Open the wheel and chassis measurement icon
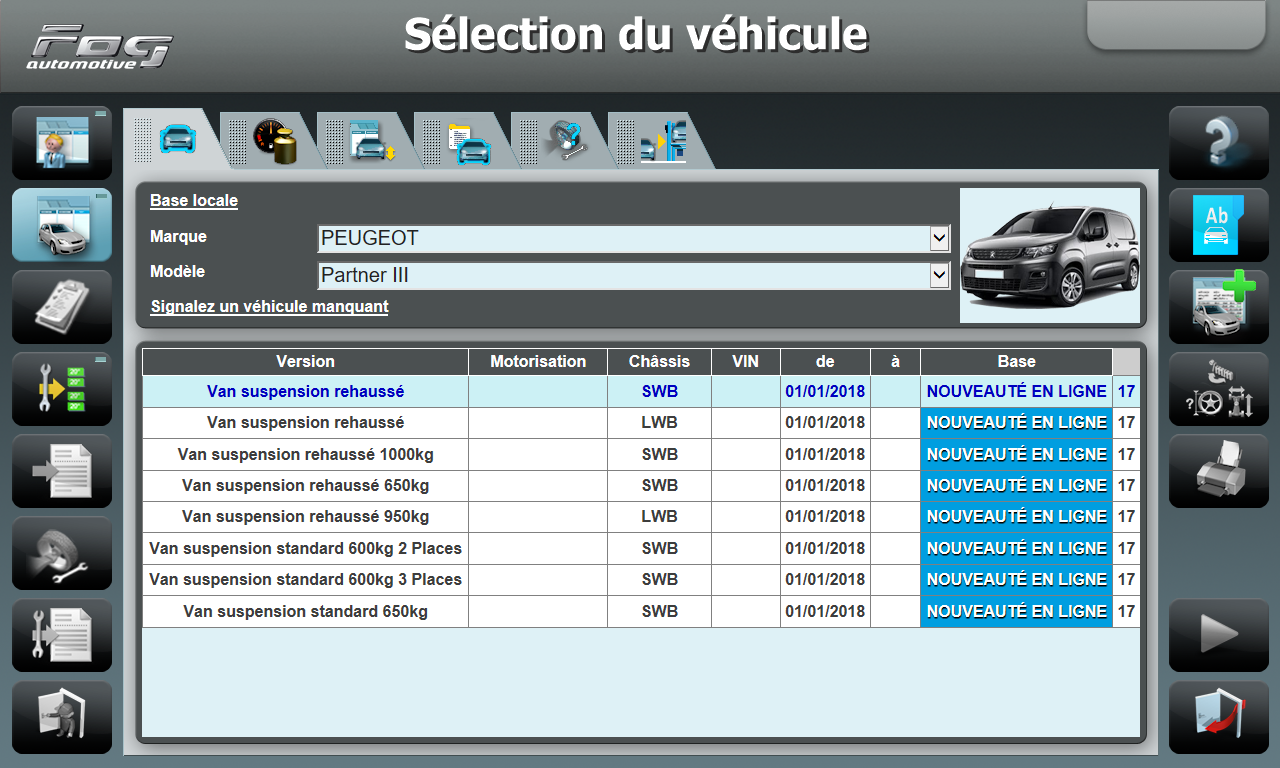The width and height of the screenshot is (1280, 768). pyautogui.click(x=1218, y=389)
